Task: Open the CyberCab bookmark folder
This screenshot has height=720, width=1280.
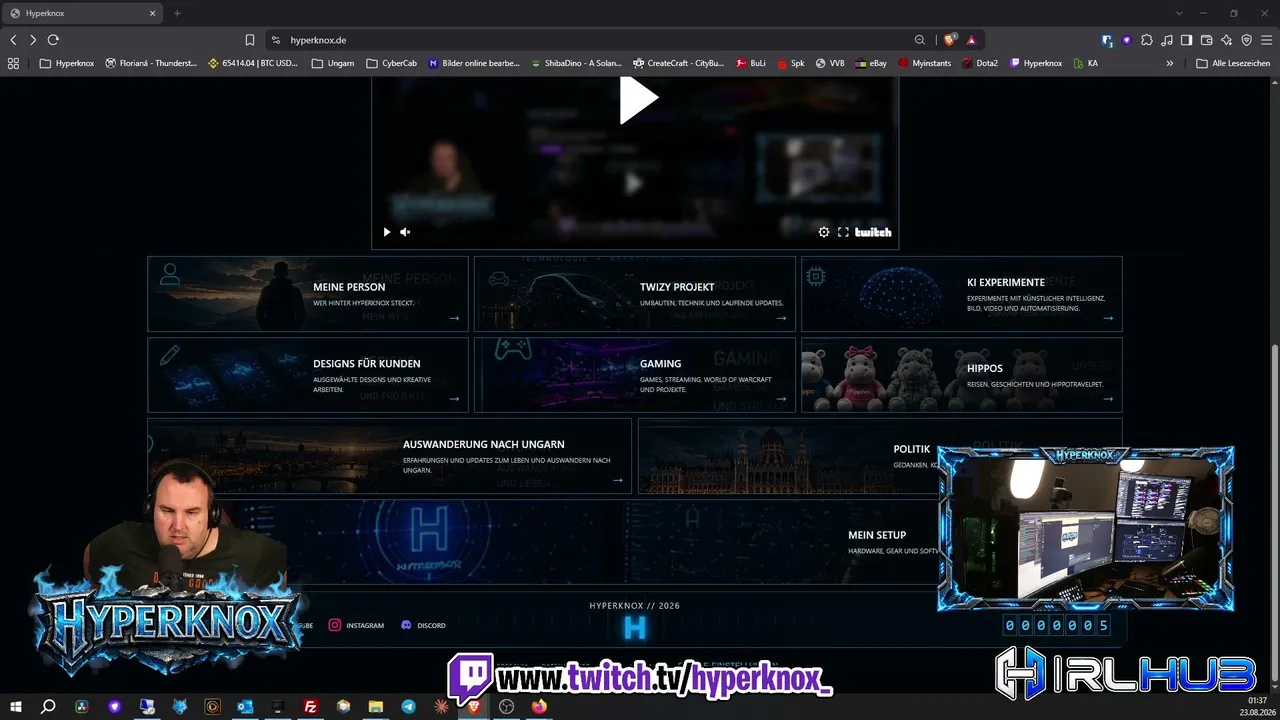Action: (391, 63)
